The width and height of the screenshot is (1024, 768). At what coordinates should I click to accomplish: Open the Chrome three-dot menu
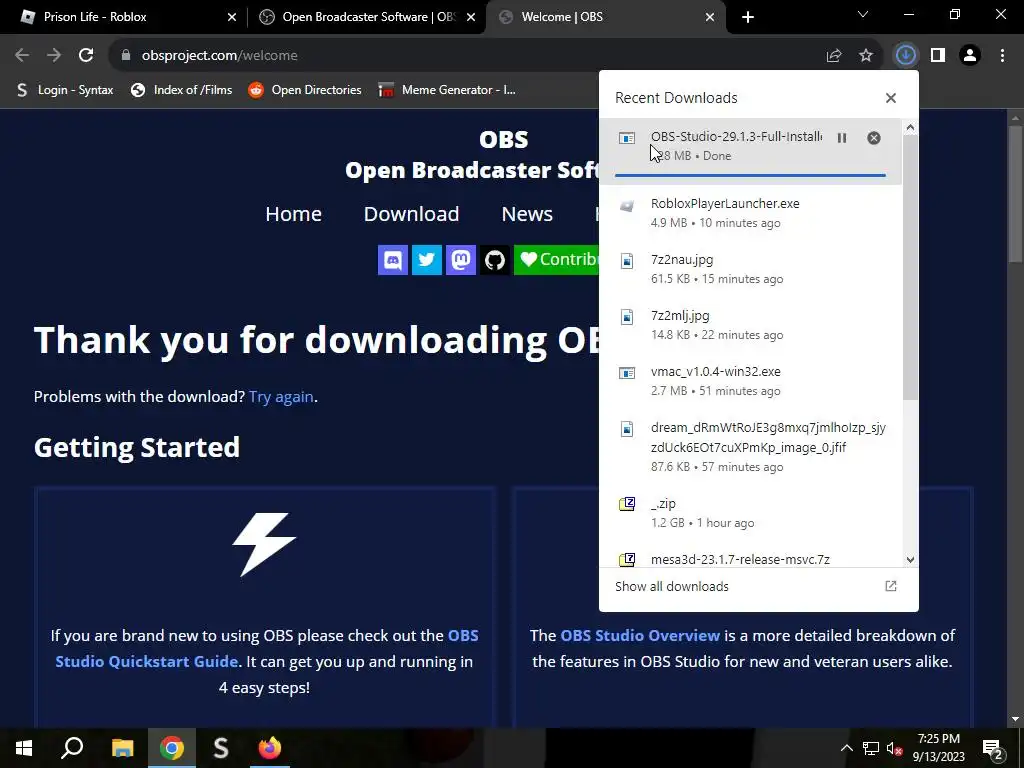point(1002,56)
